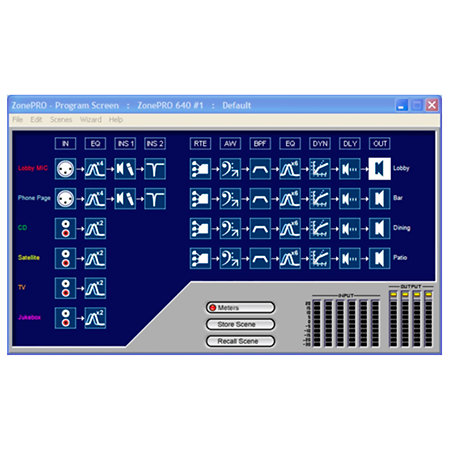The width and height of the screenshot is (450, 450).
Task: Open the Patio output speaker module
Action: pyautogui.click(x=380, y=258)
